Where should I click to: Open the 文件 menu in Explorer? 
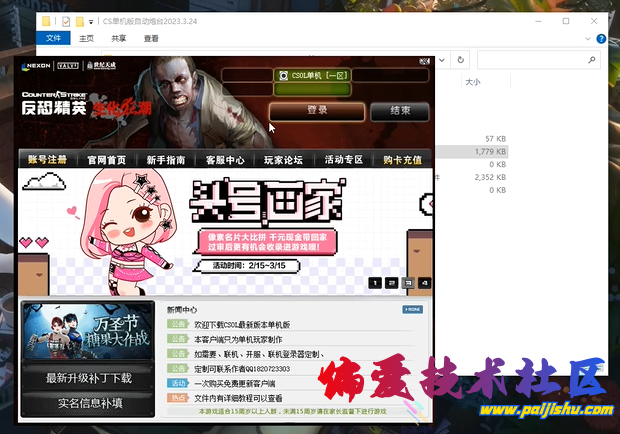click(x=53, y=38)
